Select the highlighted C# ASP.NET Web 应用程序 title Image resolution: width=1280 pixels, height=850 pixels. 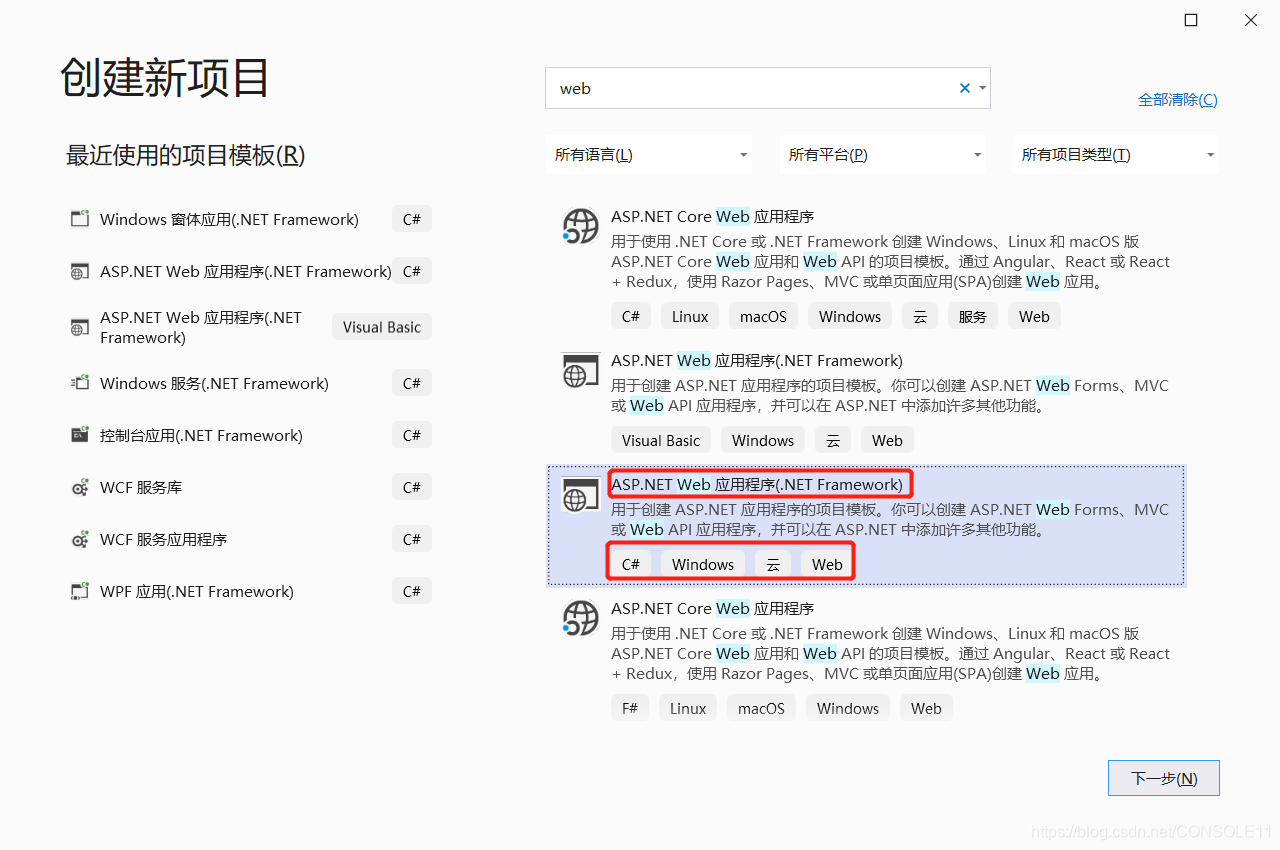757,485
